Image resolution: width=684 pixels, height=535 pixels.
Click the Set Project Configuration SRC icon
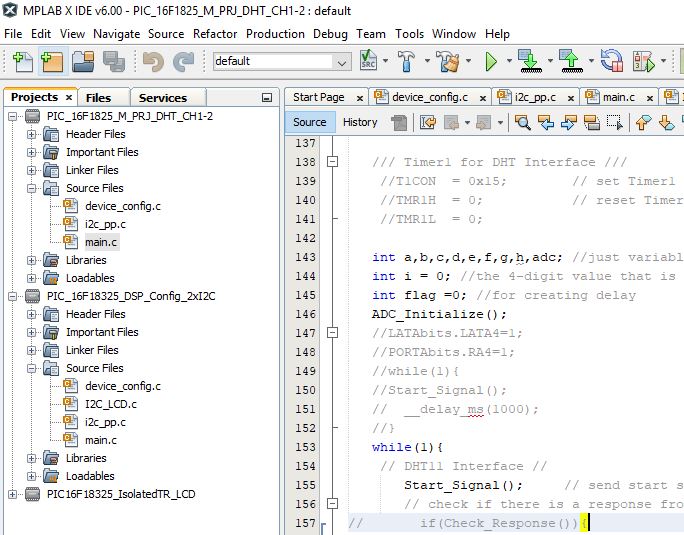pyautogui.click(x=369, y=61)
